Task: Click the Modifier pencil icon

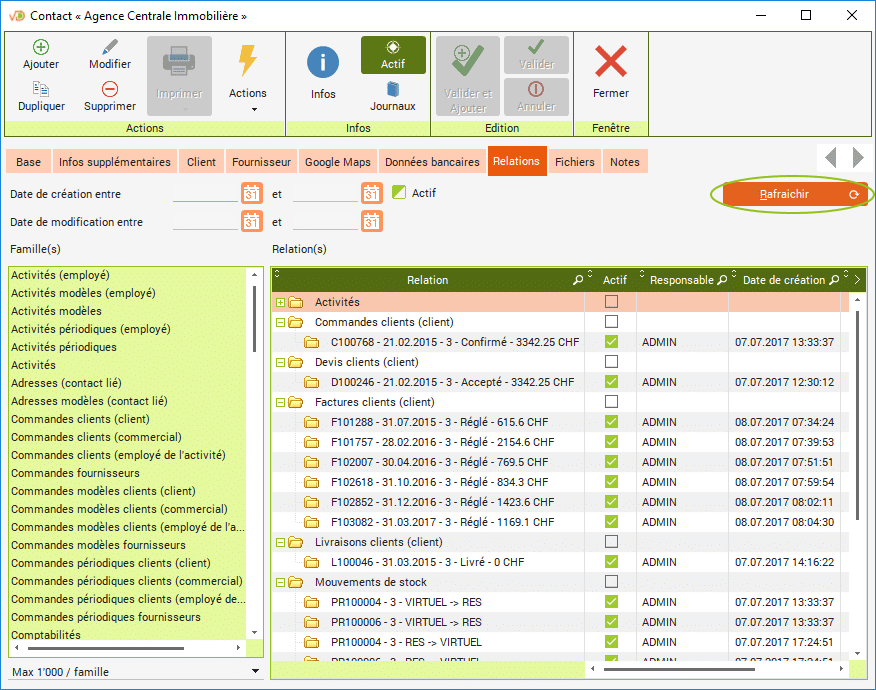Action: point(110,47)
